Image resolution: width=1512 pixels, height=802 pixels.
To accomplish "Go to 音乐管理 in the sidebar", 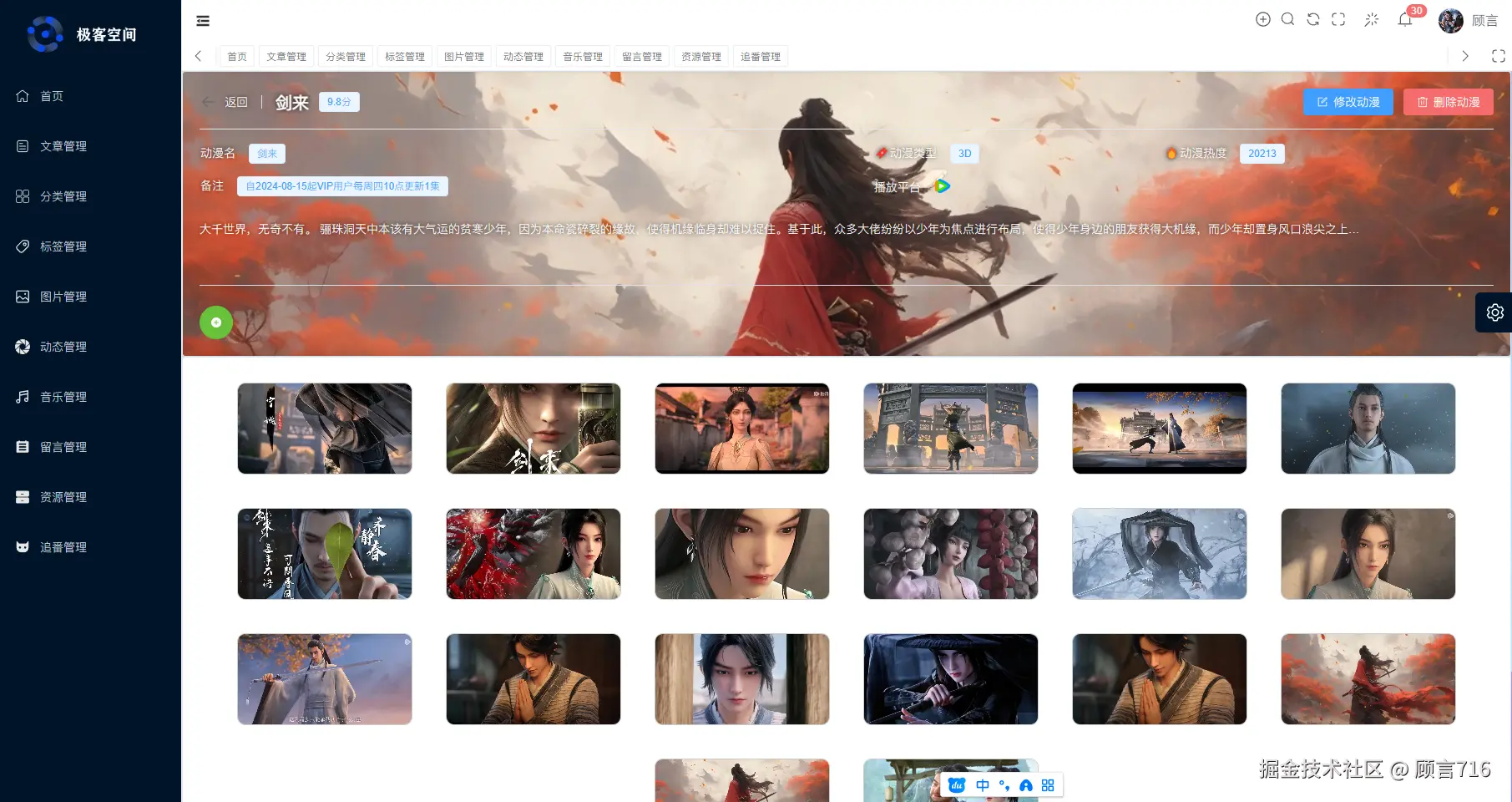I will (x=63, y=397).
